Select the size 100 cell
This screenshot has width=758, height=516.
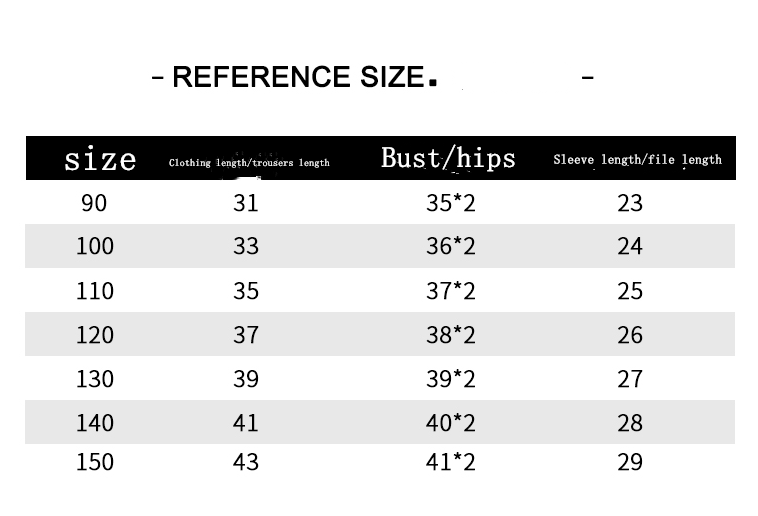click(x=95, y=246)
